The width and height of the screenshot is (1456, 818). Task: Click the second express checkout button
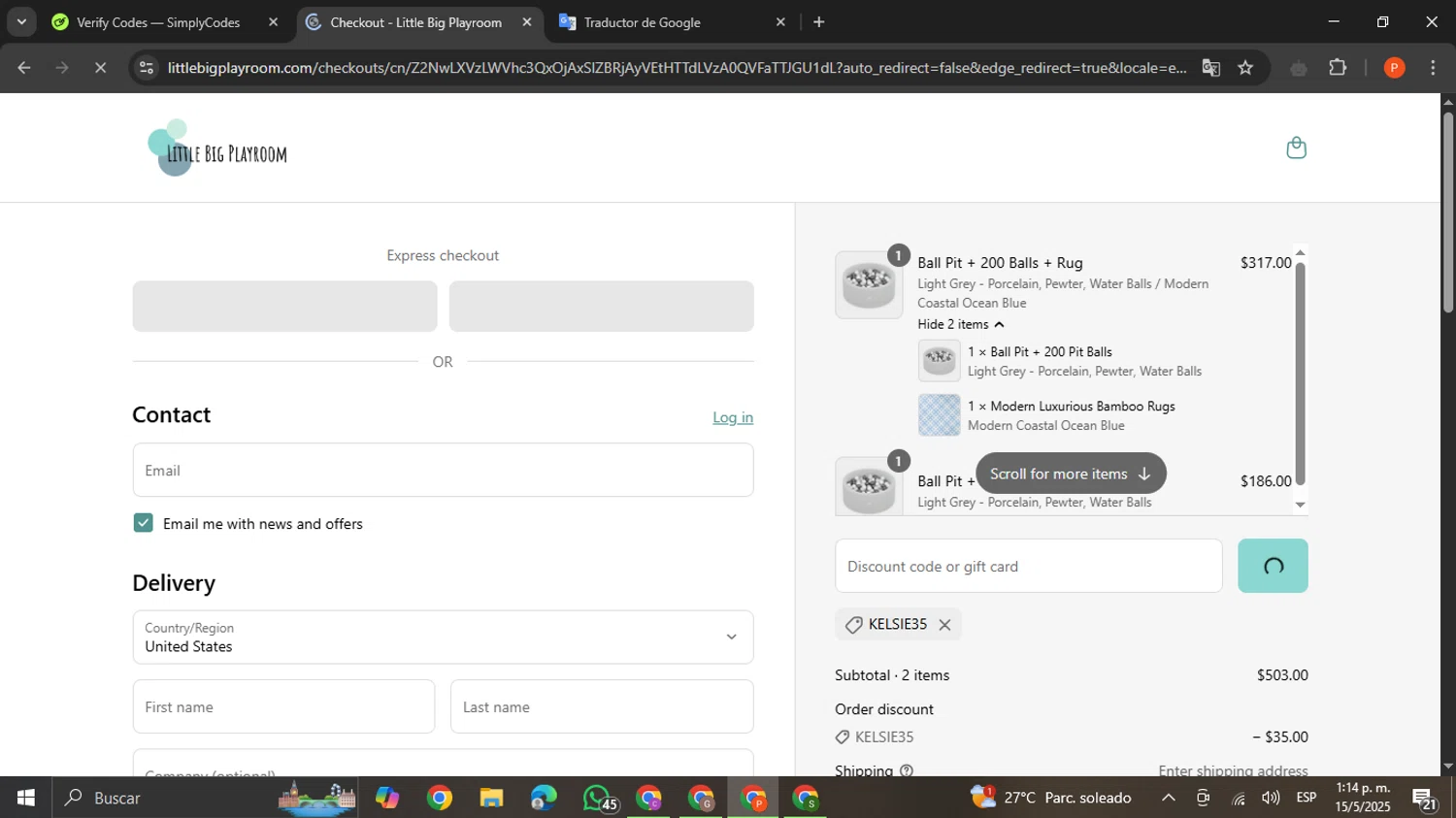click(601, 307)
